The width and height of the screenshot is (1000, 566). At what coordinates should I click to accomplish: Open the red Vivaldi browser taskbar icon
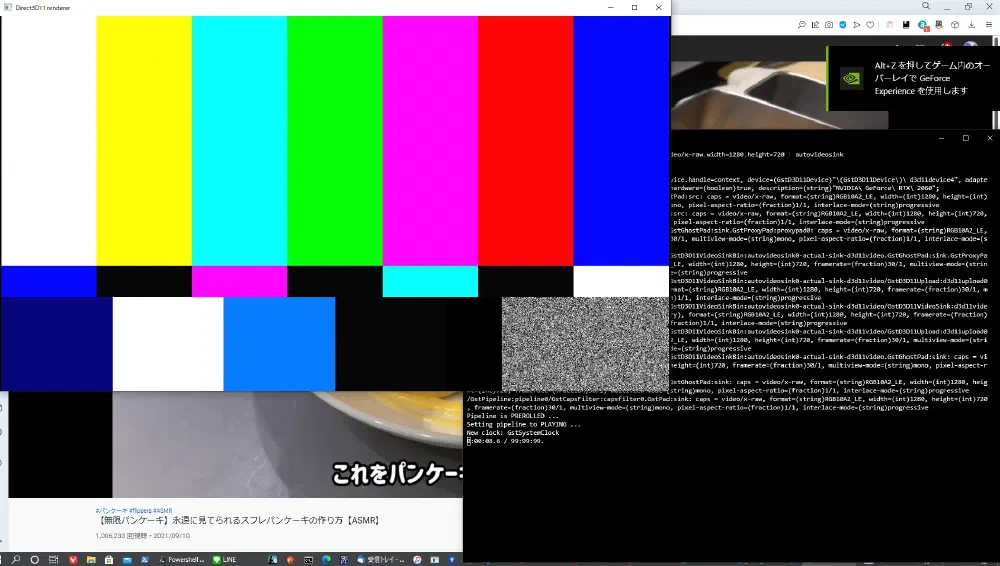pyautogui.click(x=73, y=560)
